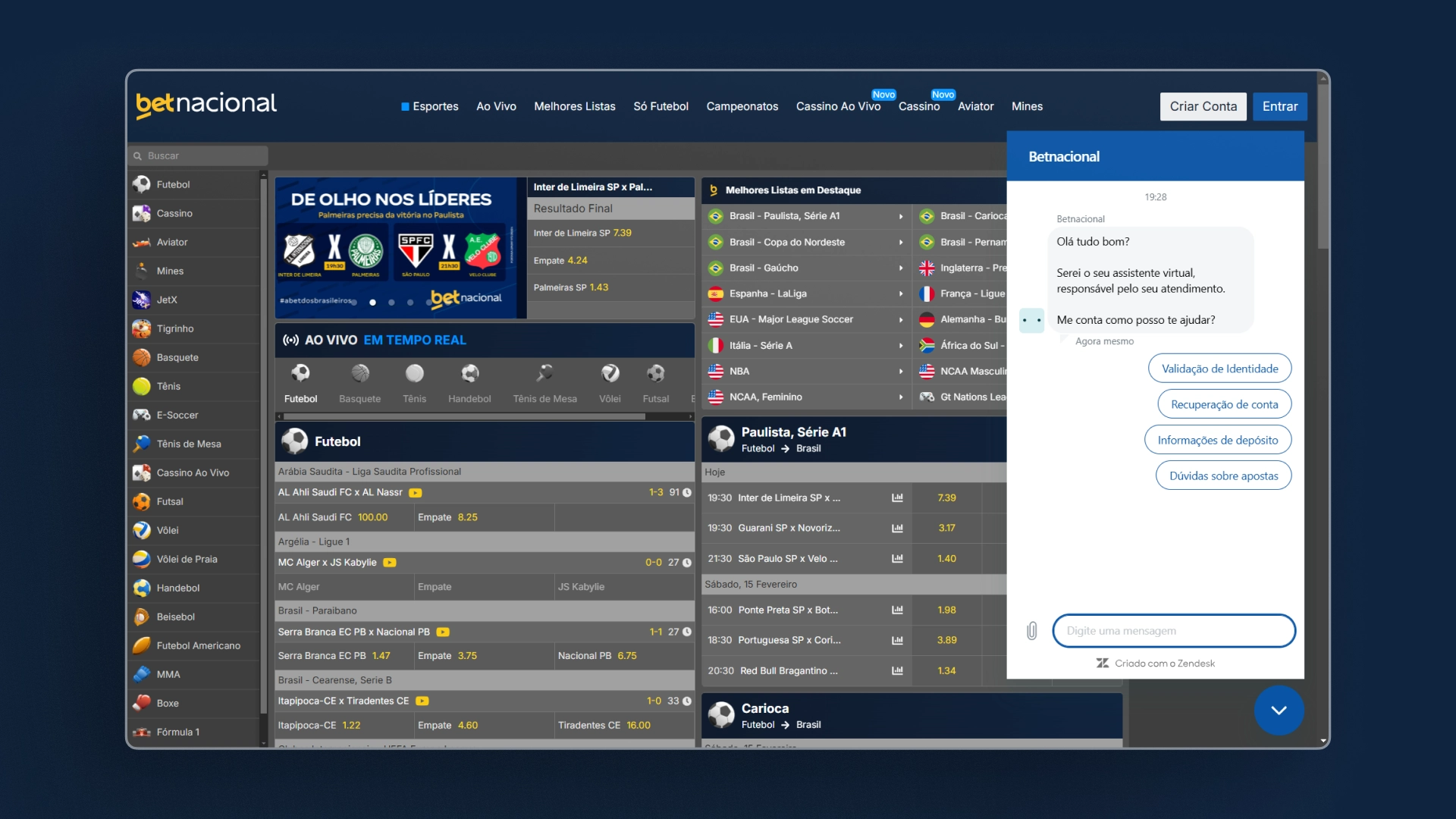
Task: Select Tênis de Mesa paddle icon in live bar
Action: point(544,373)
